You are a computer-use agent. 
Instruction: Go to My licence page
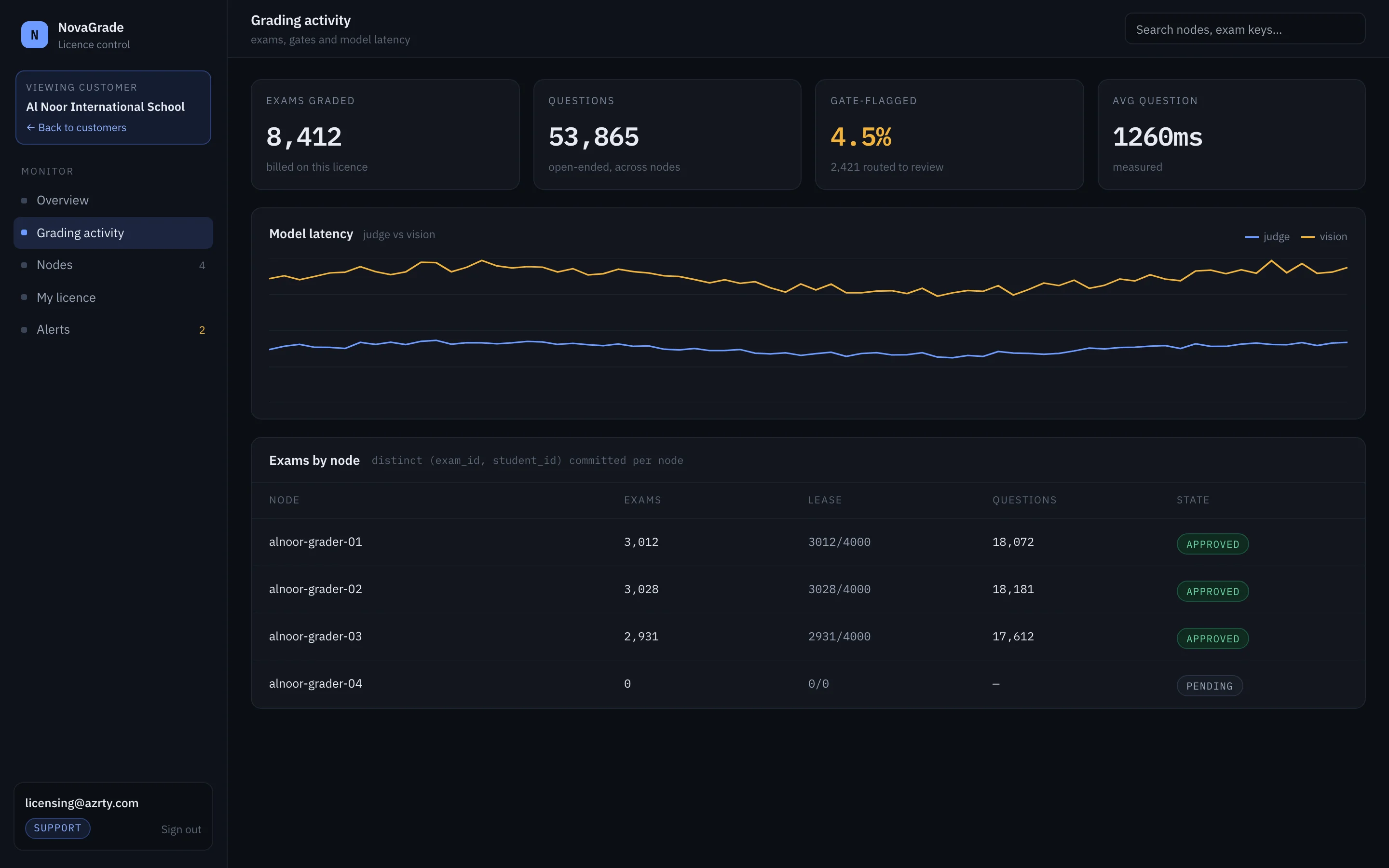113,298
